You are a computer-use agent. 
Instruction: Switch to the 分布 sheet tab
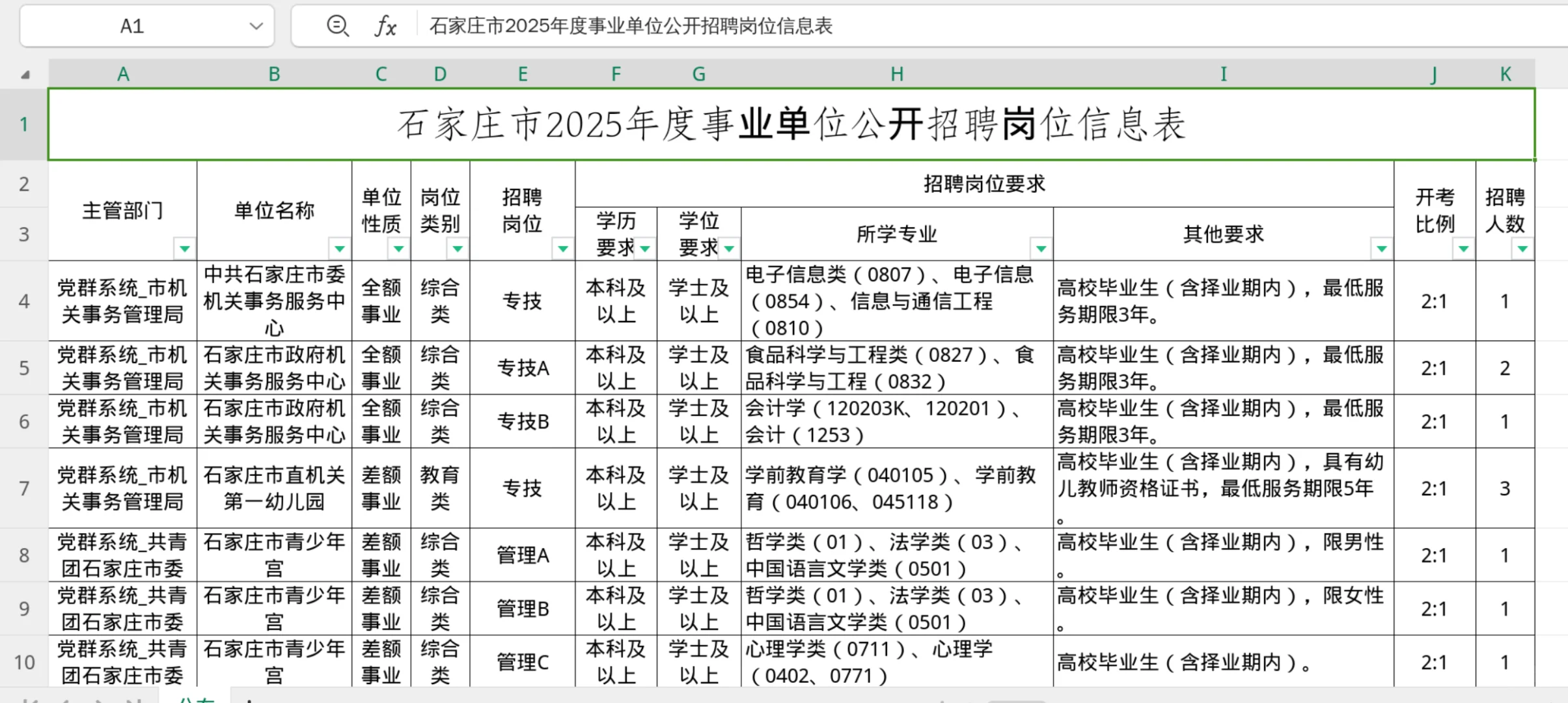tap(197, 698)
